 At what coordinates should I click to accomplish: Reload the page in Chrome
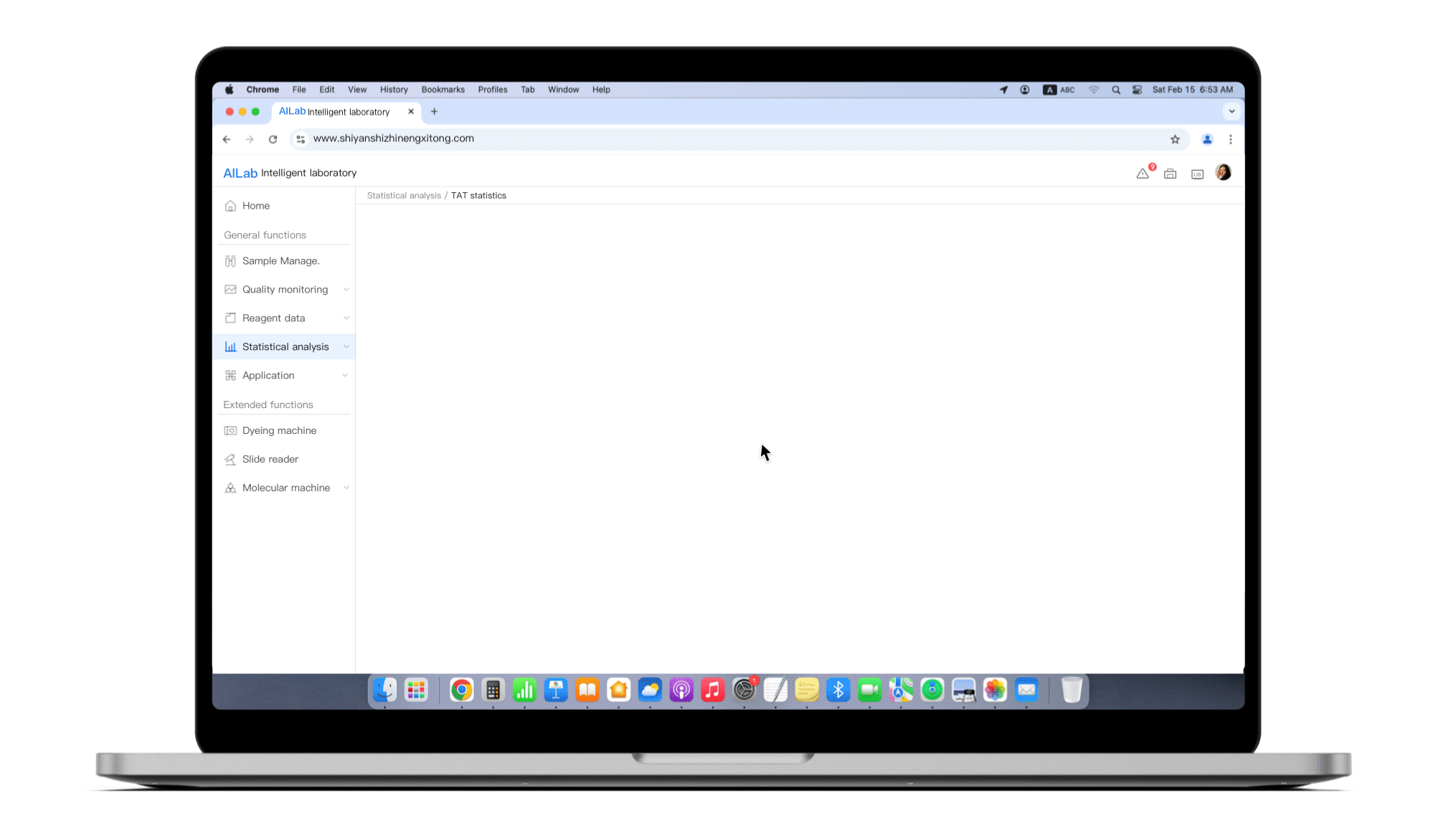(273, 139)
